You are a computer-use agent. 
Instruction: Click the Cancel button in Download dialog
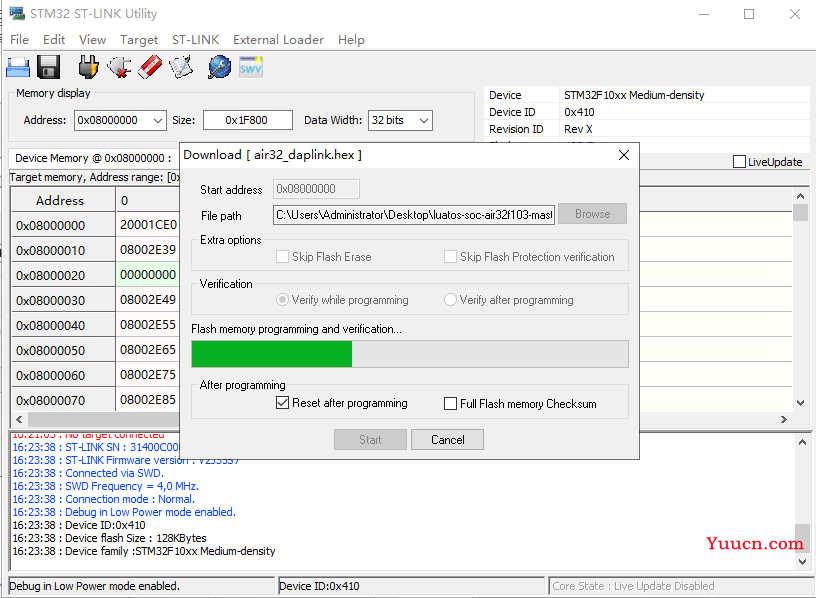(x=448, y=440)
